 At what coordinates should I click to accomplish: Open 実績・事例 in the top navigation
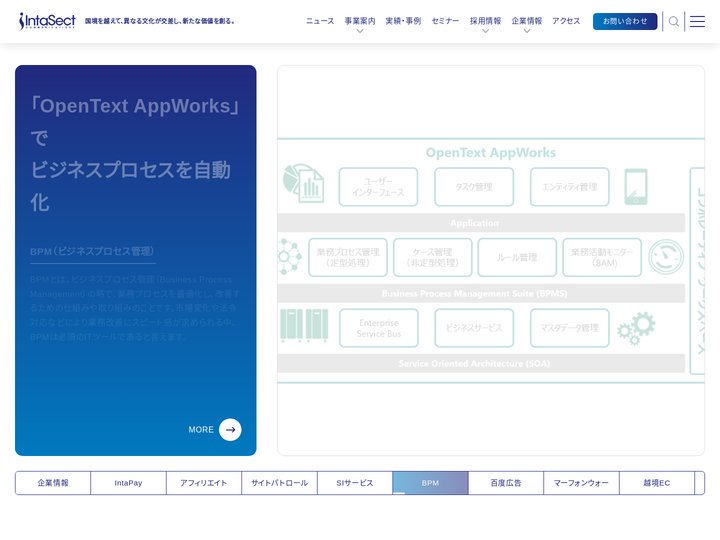403,21
